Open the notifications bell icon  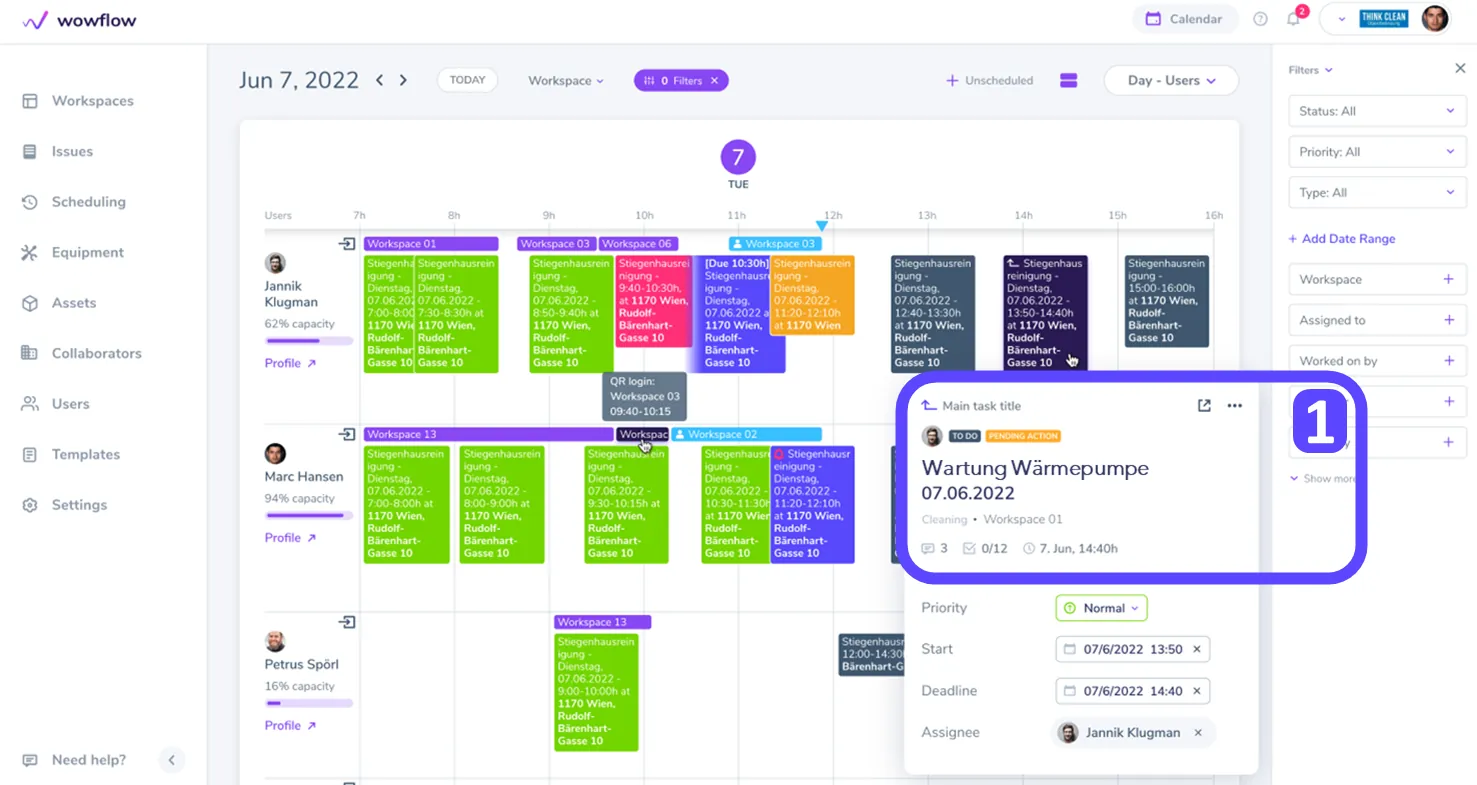click(1293, 19)
